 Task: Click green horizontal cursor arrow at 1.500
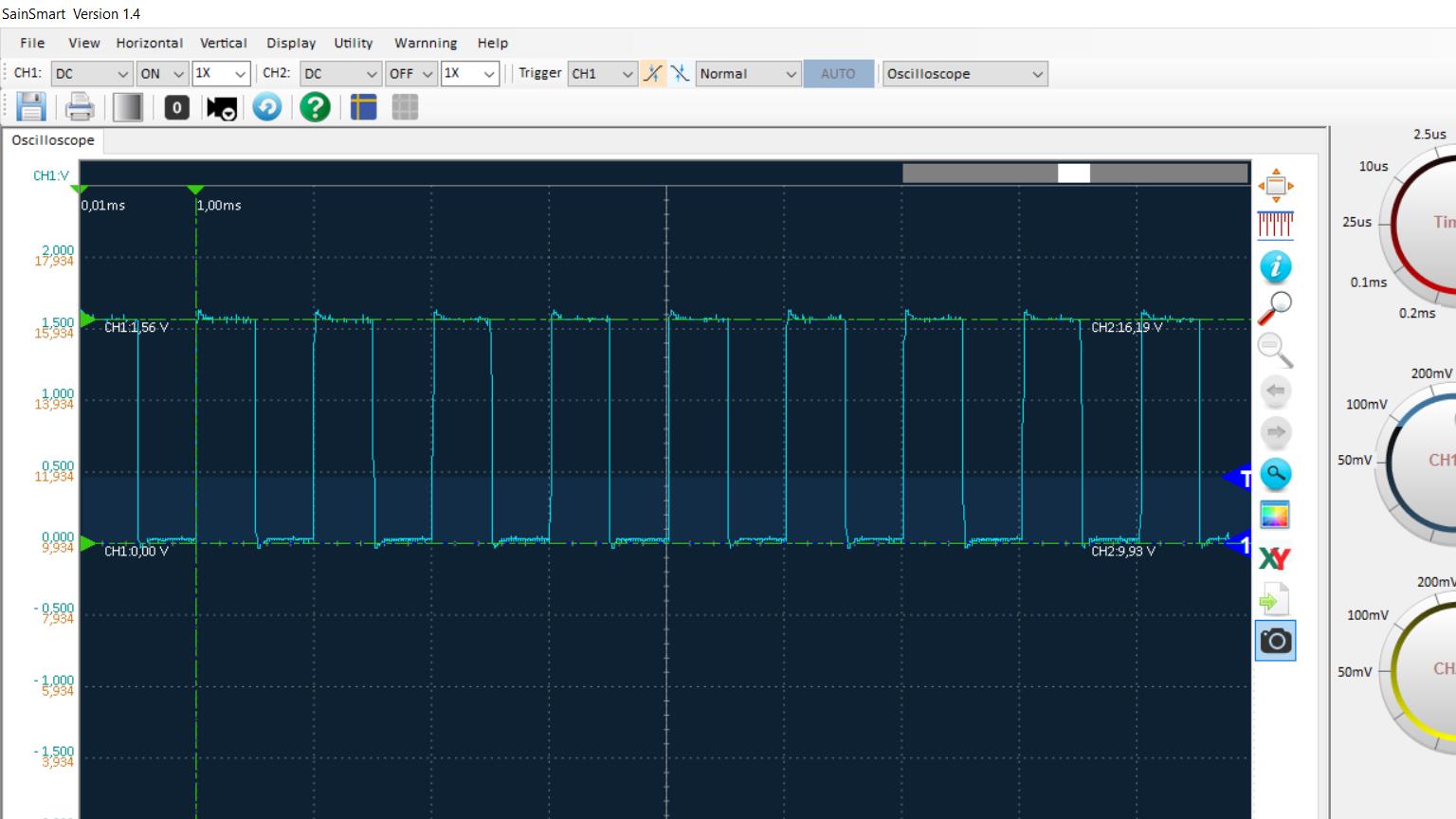87,318
